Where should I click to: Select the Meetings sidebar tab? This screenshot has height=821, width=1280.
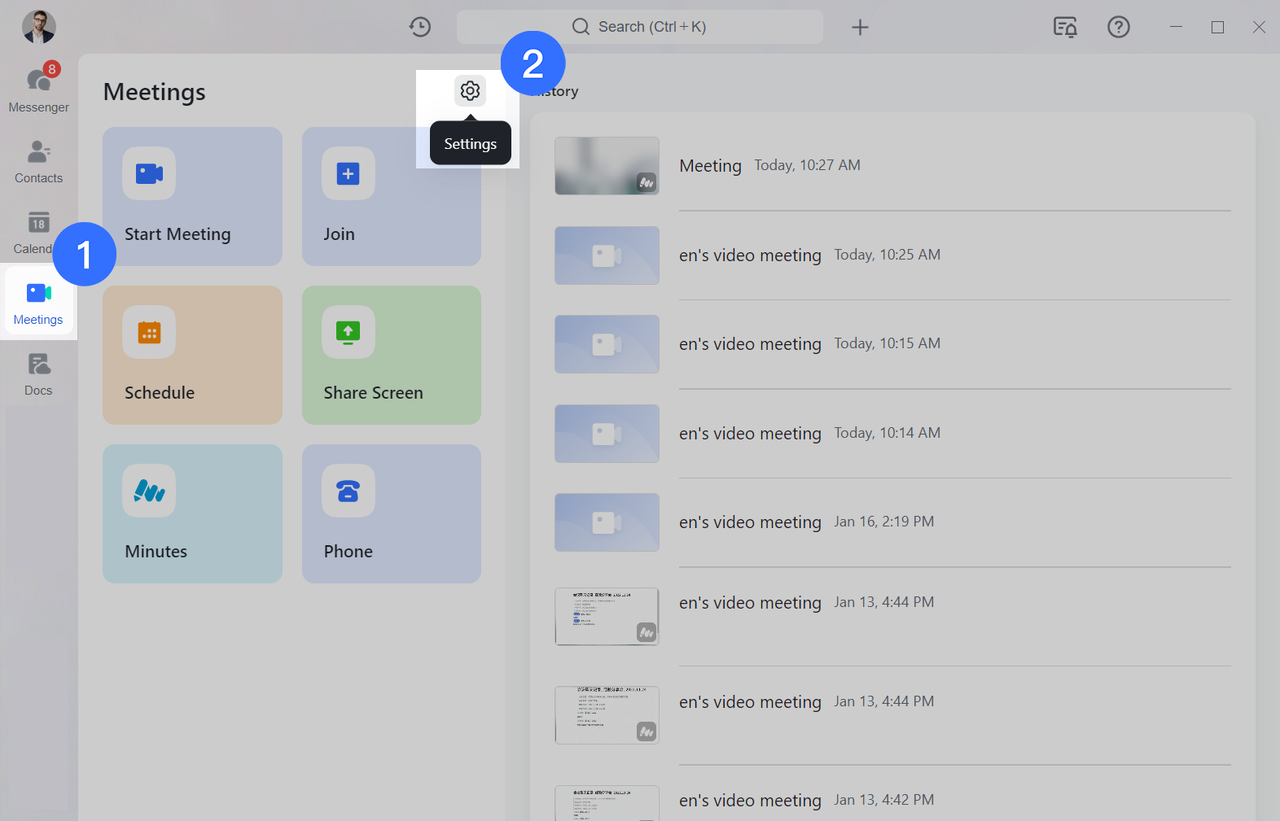pos(39,304)
